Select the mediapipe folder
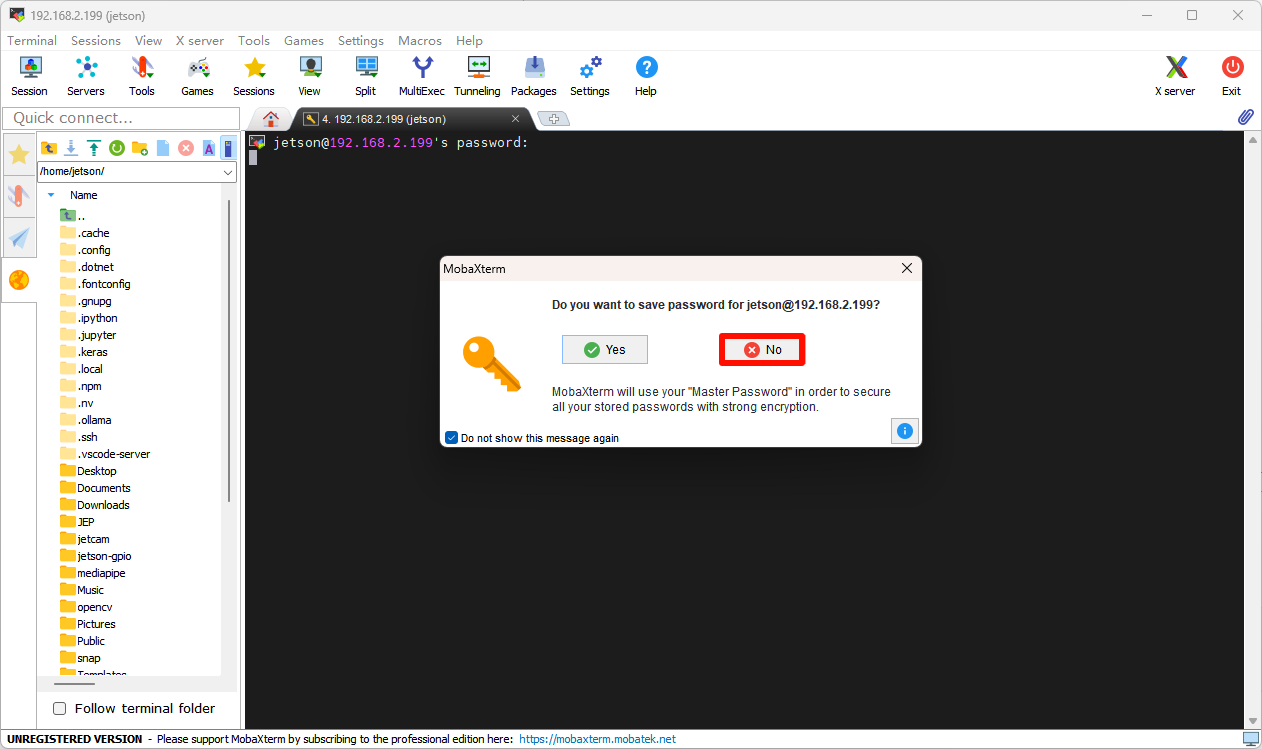Viewport: 1262px width, 749px height. 101,573
